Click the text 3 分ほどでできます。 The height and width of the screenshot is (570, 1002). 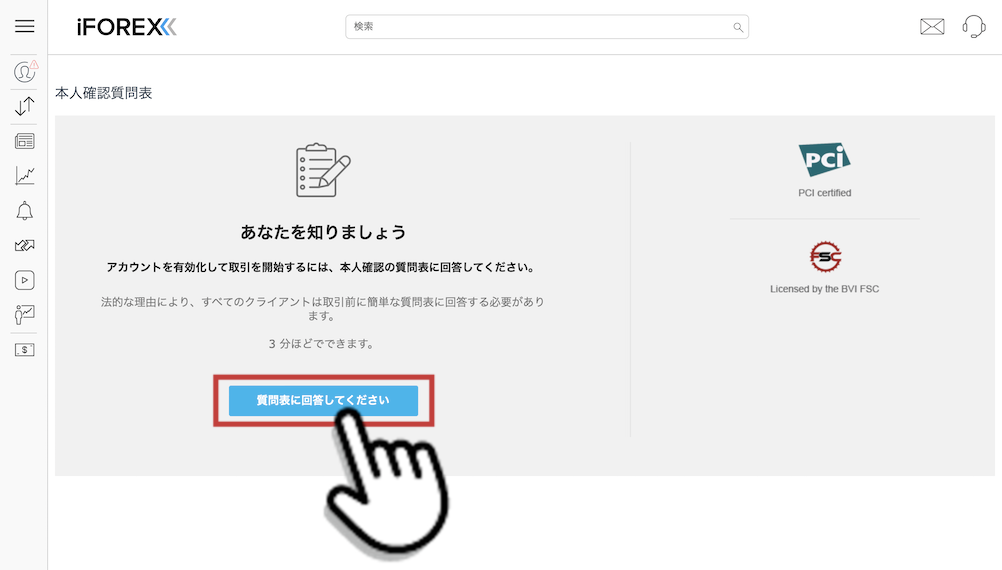321,344
